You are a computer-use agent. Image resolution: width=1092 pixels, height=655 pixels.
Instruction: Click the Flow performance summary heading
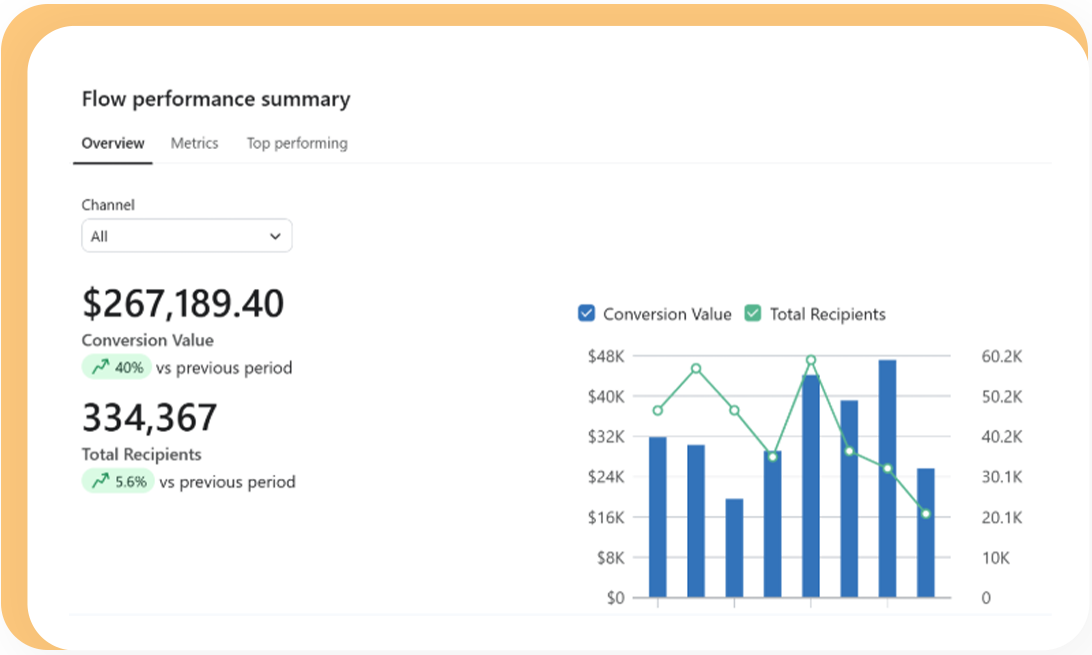pyautogui.click(x=216, y=99)
